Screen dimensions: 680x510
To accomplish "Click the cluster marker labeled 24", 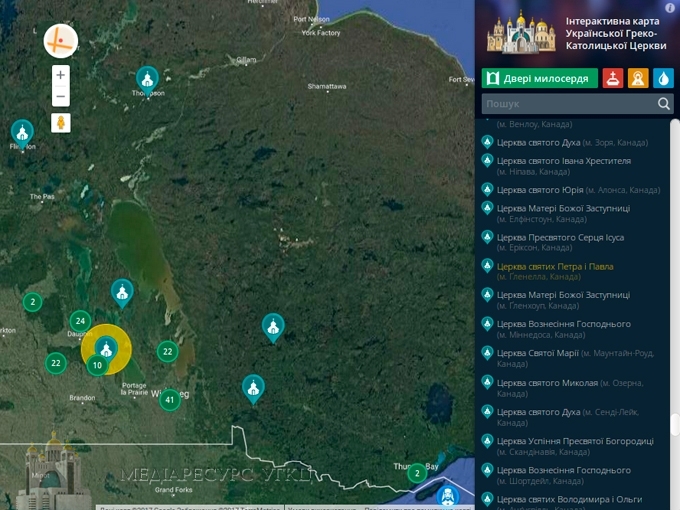I will [80, 321].
